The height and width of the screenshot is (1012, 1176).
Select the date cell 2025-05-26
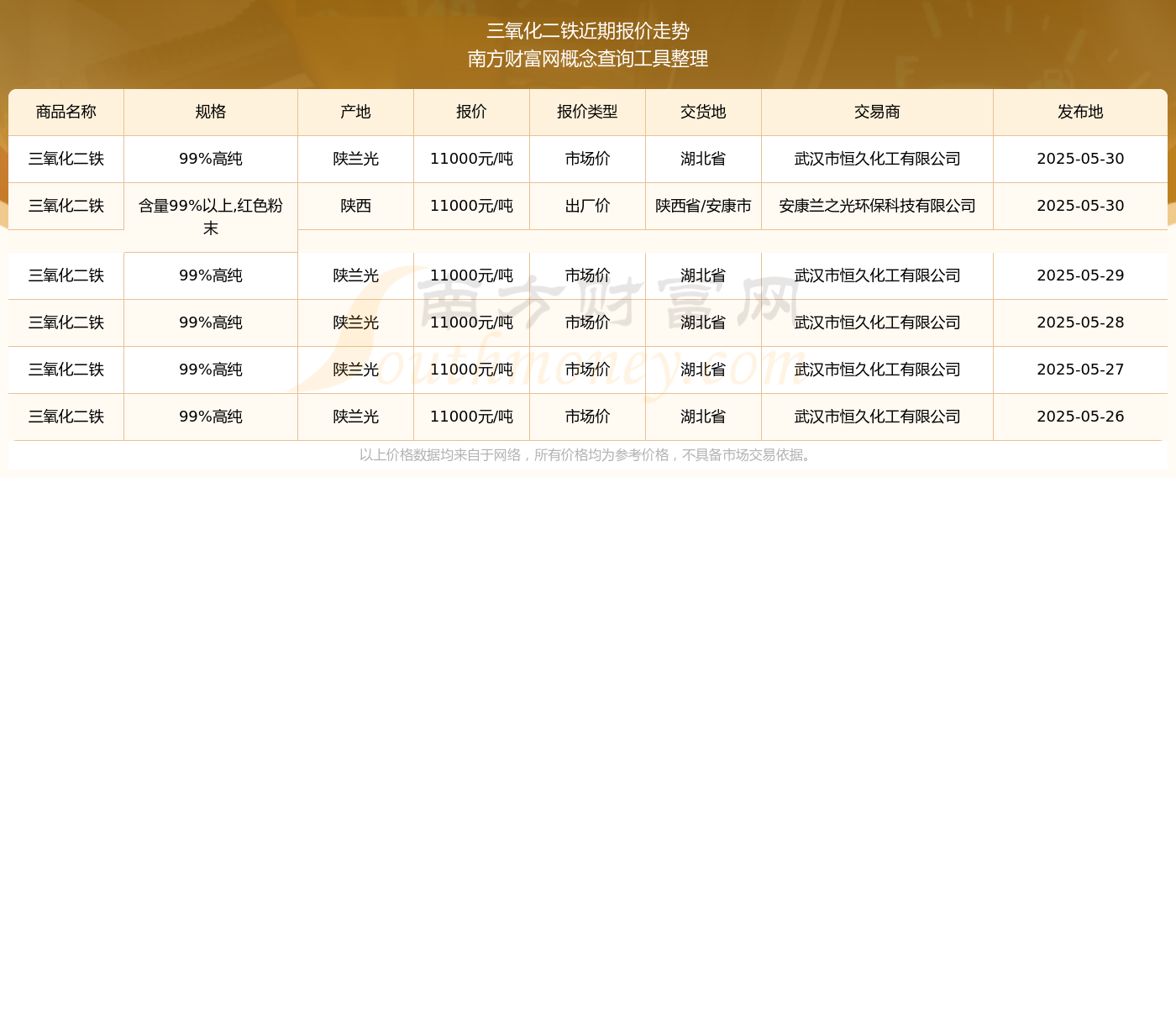(1080, 417)
